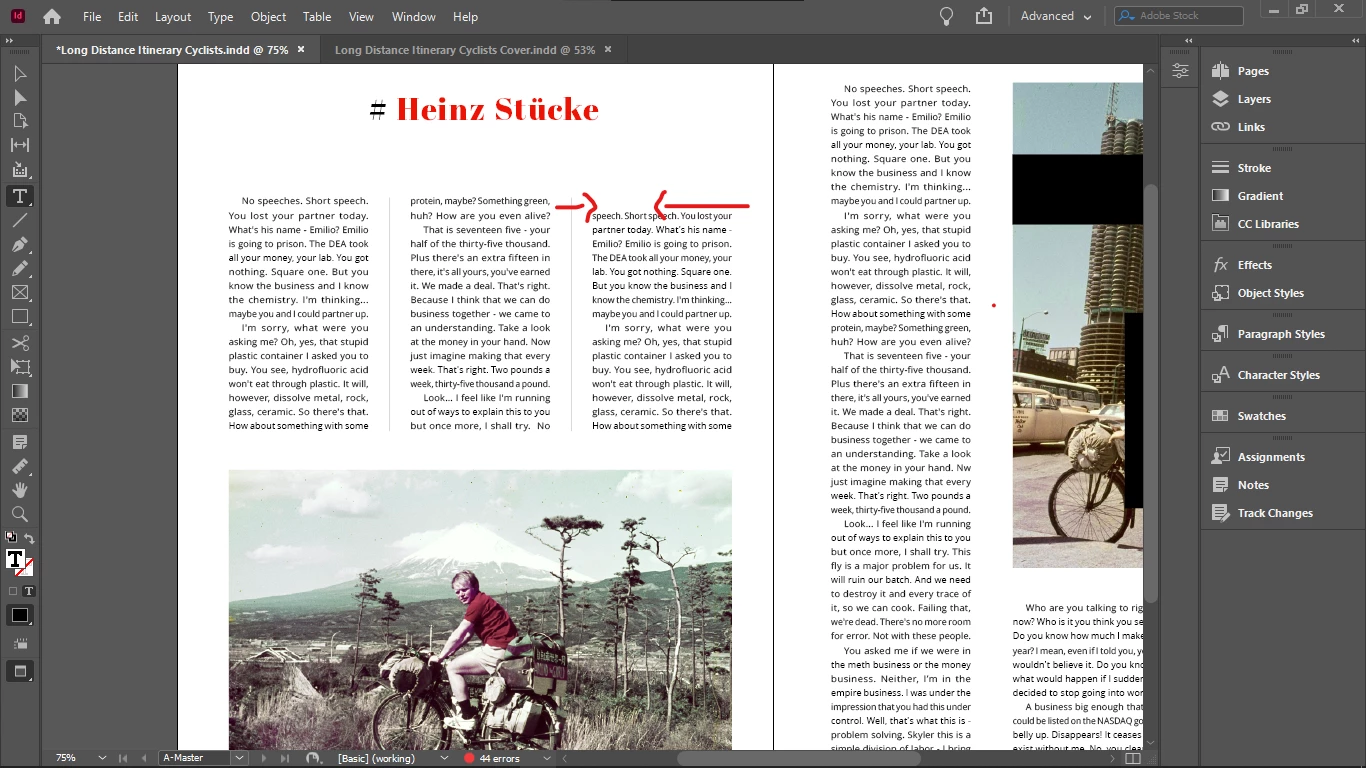The width and height of the screenshot is (1366, 768).
Task: Activate the Hand tool
Action: 20,490
